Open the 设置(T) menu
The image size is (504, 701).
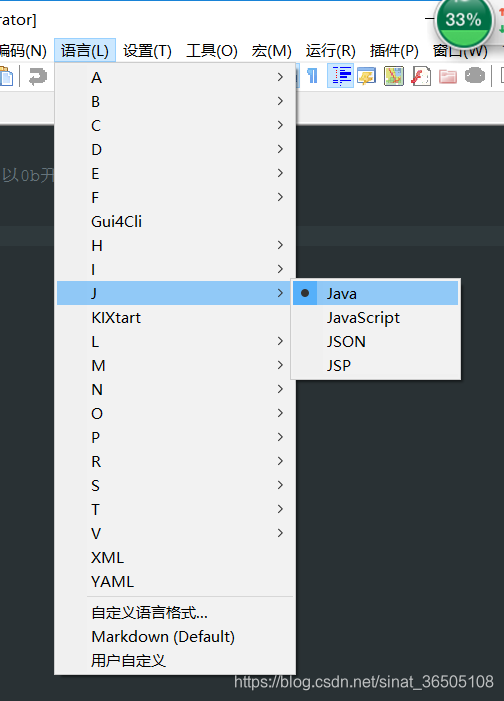pos(147,51)
